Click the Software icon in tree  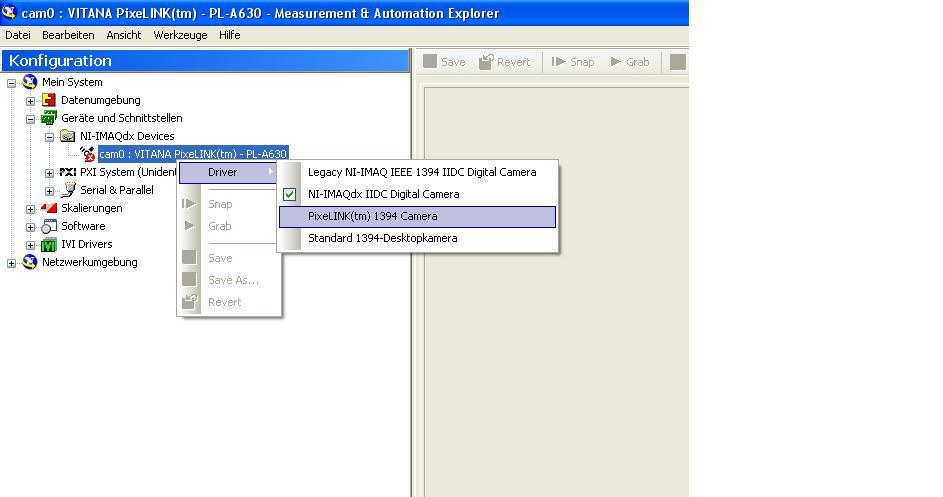(48, 226)
